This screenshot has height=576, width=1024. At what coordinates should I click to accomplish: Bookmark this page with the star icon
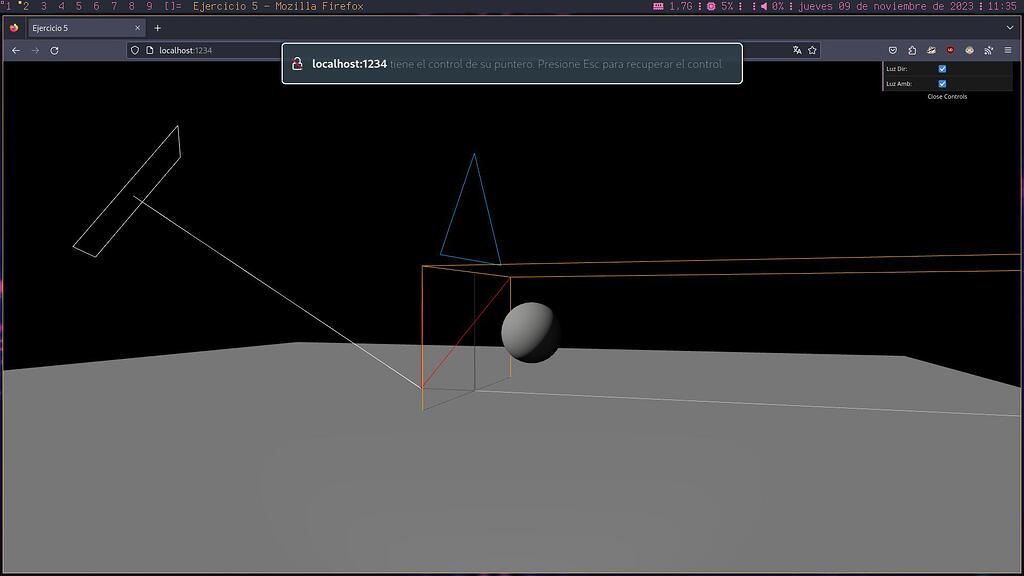pyautogui.click(x=811, y=50)
